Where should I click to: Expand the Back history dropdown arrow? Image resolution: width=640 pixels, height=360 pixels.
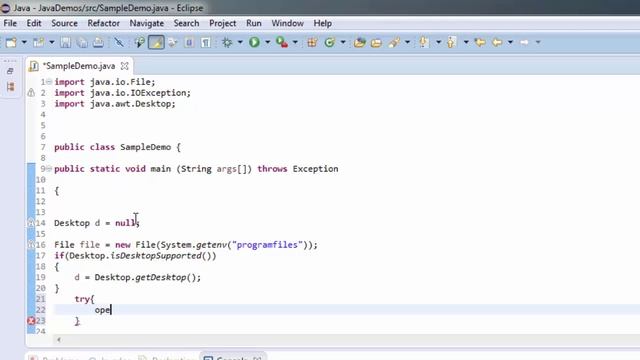pyautogui.click(x=510, y=42)
